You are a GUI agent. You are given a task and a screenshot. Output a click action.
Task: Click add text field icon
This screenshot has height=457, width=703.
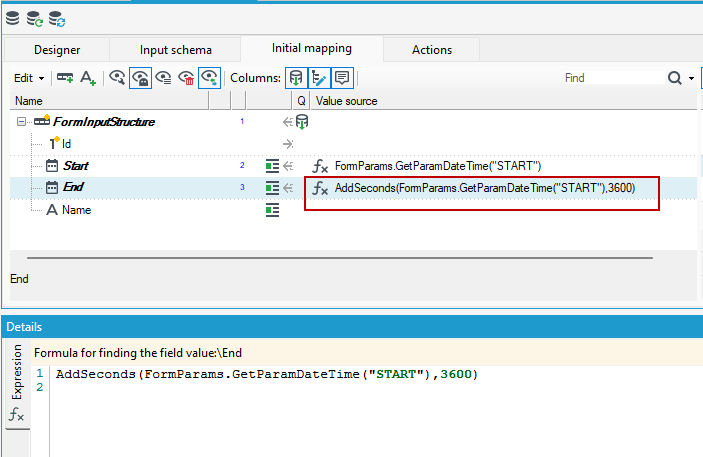88,78
